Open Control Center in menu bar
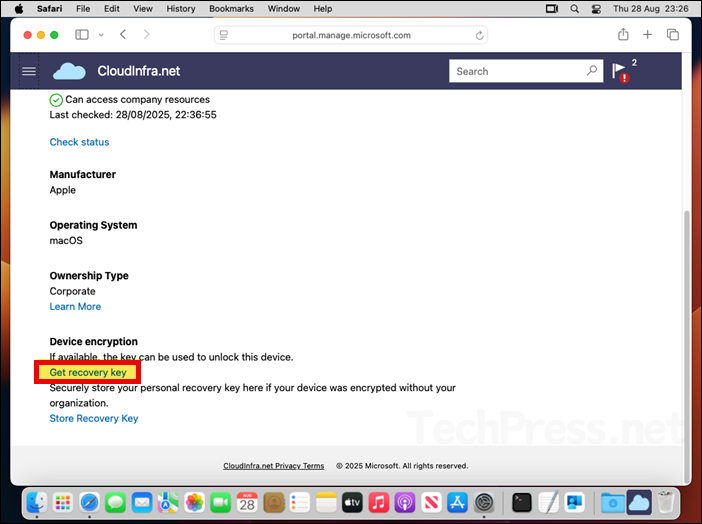 tap(596, 9)
